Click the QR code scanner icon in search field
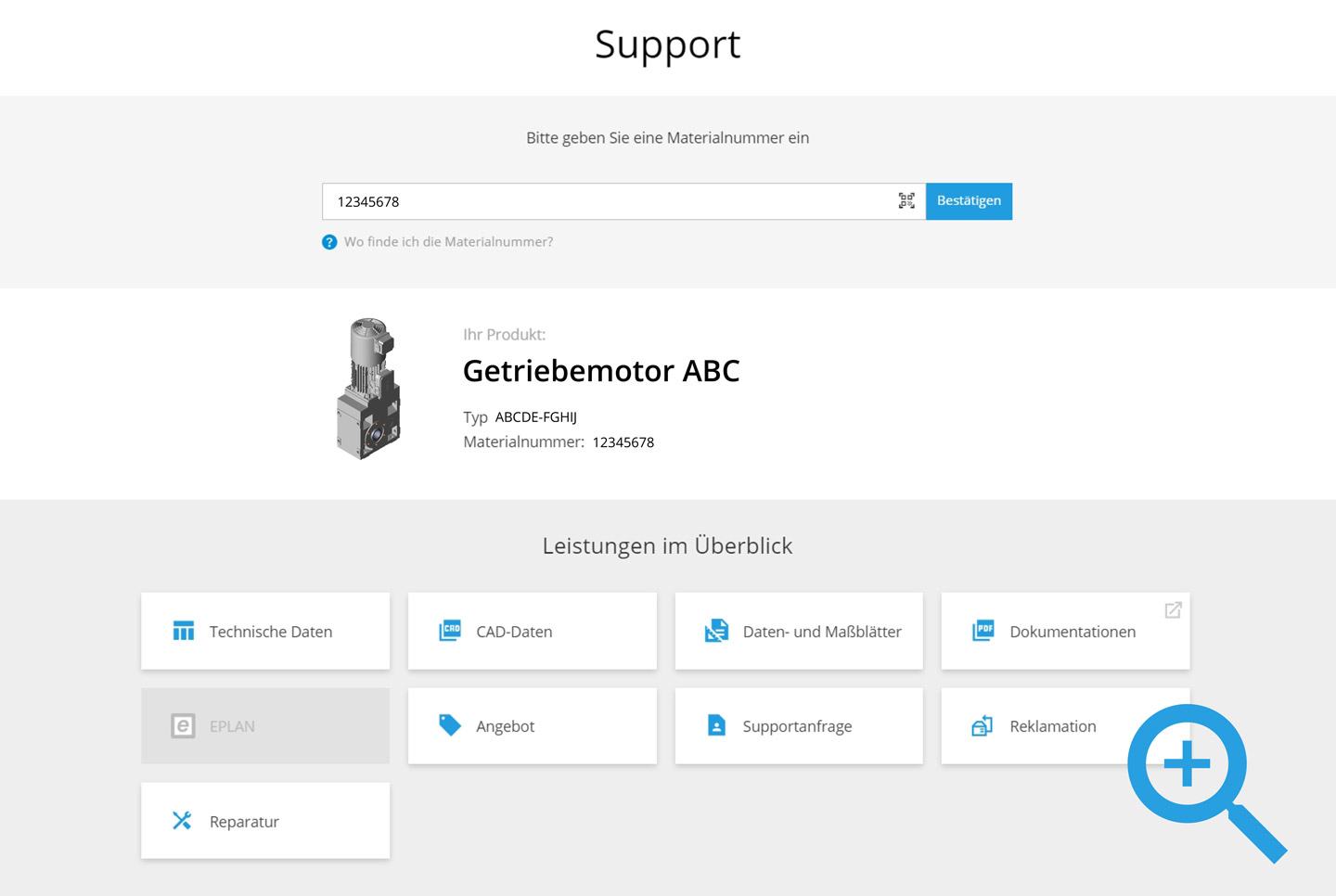The width and height of the screenshot is (1336, 896). tap(906, 200)
